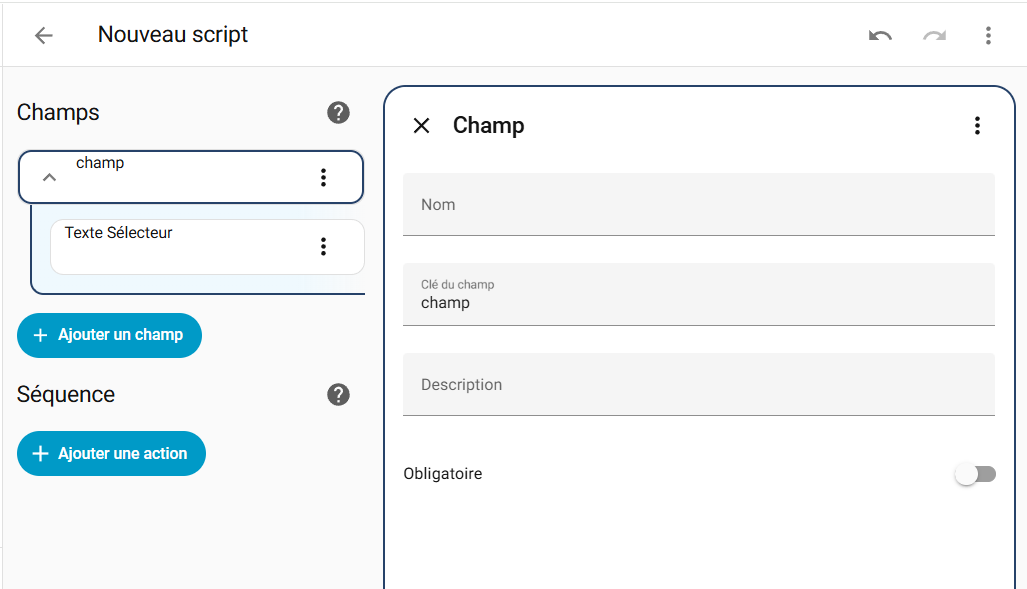Click the redo arrow icon

pyautogui.click(x=934, y=36)
